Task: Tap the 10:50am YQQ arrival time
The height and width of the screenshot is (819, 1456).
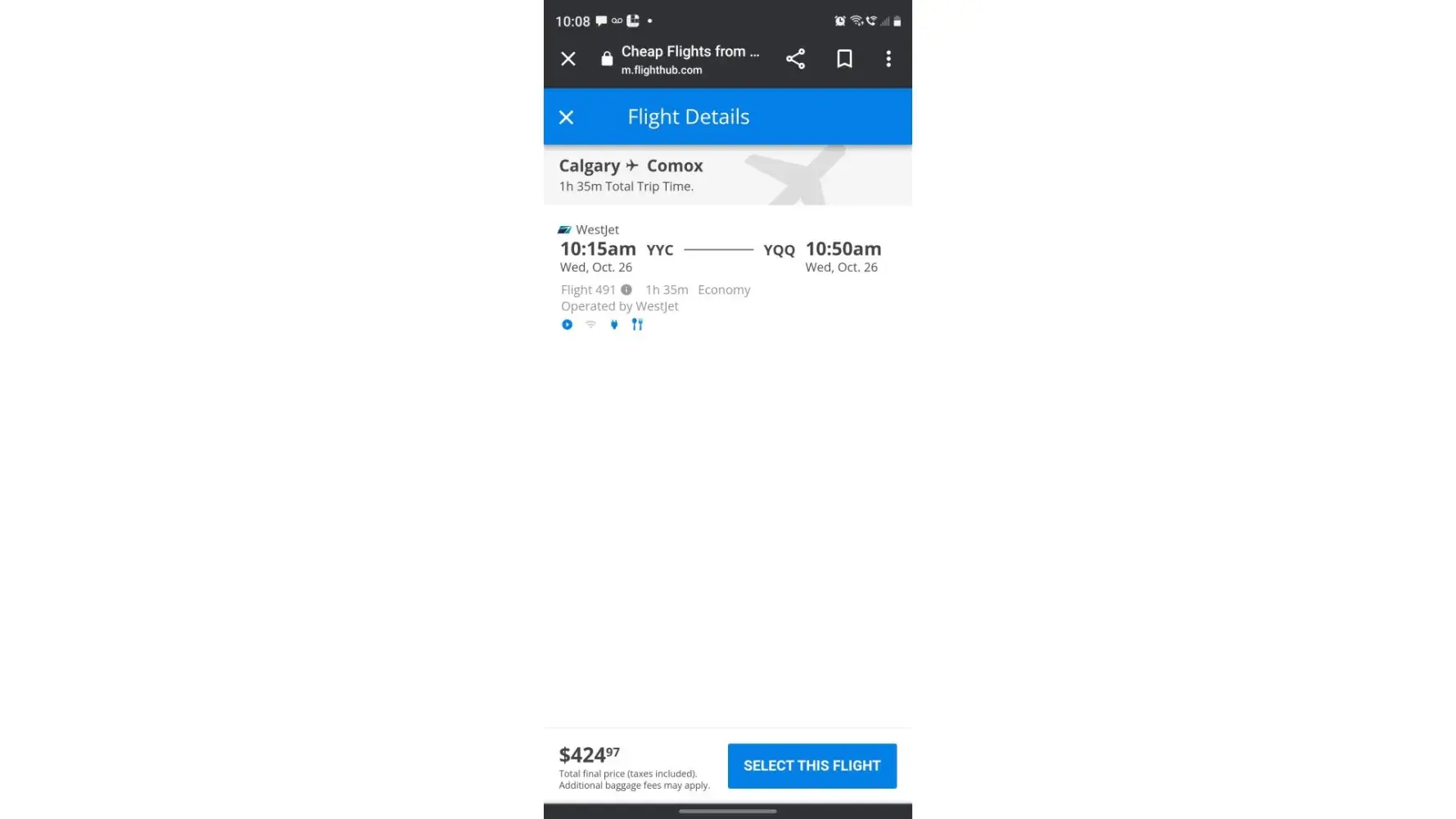Action: tap(843, 249)
